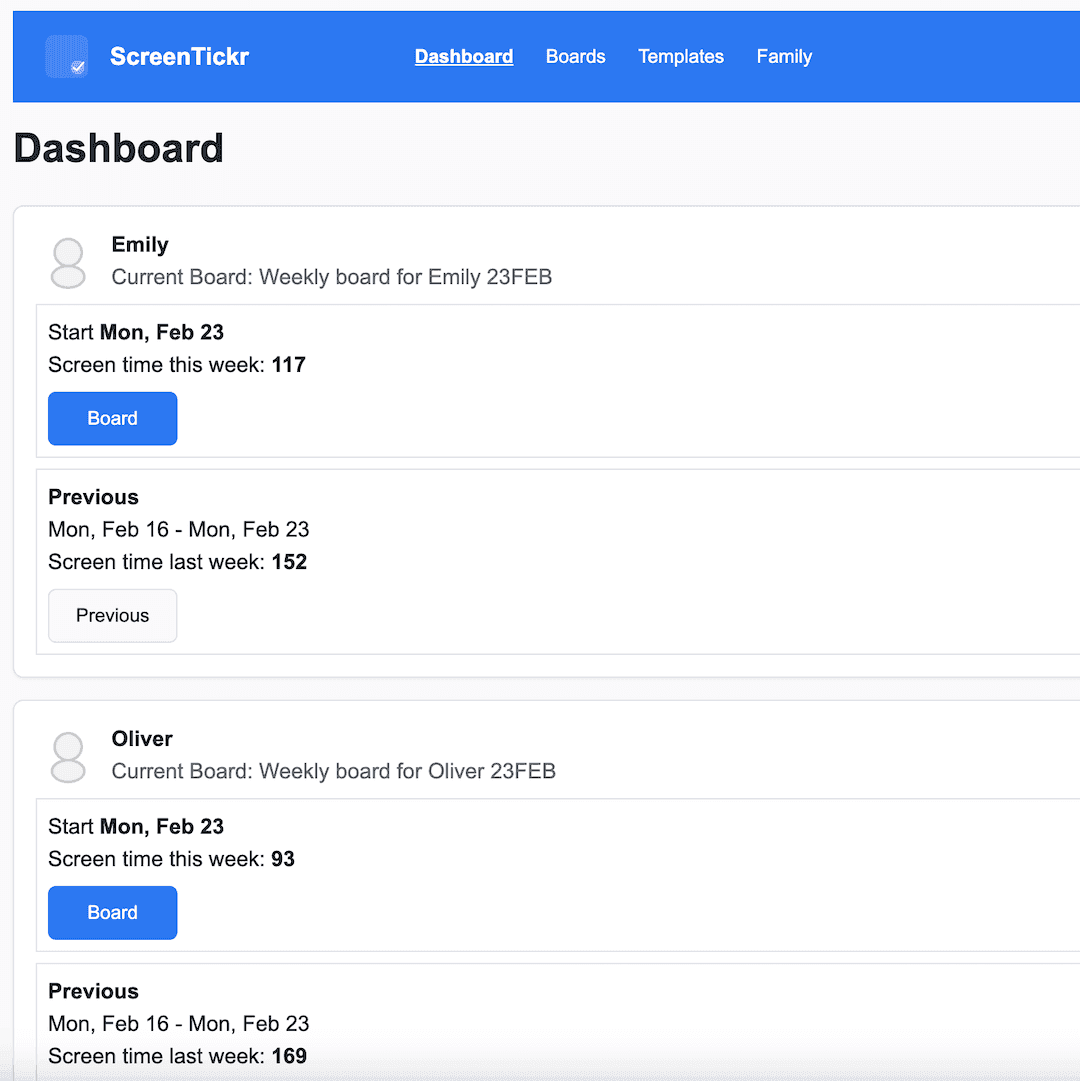
Task: Select Oliver's 'Mon, Feb 16 - Mon, Feb 23' range
Action: point(179,1024)
